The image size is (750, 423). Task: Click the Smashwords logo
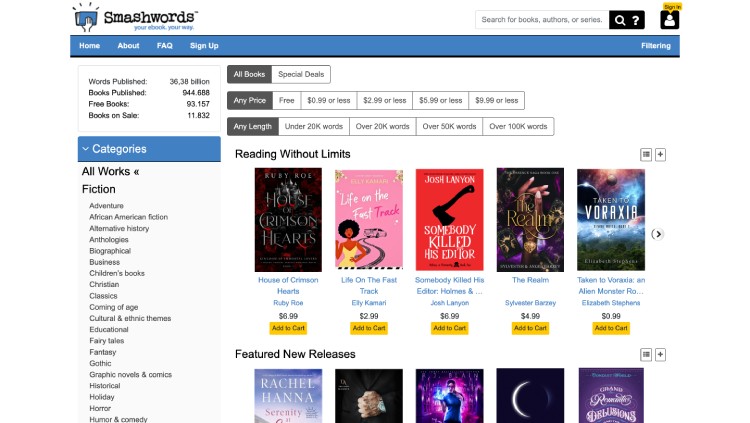coord(135,18)
